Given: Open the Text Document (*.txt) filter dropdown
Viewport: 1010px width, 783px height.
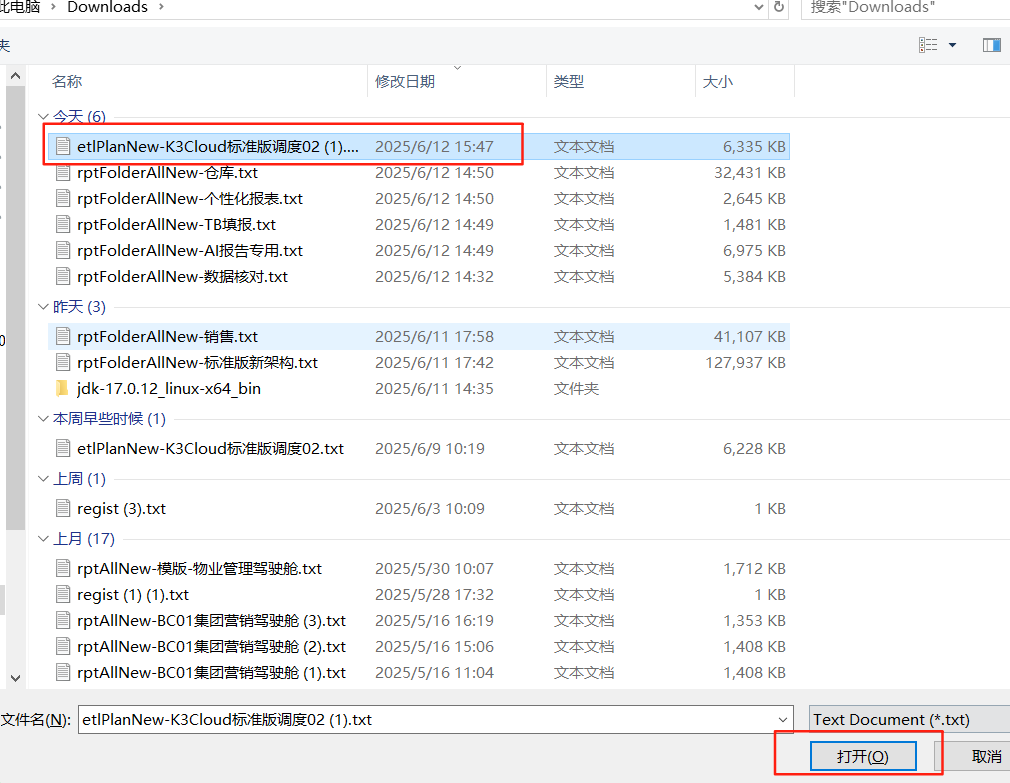Looking at the screenshot, I should (x=909, y=719).
